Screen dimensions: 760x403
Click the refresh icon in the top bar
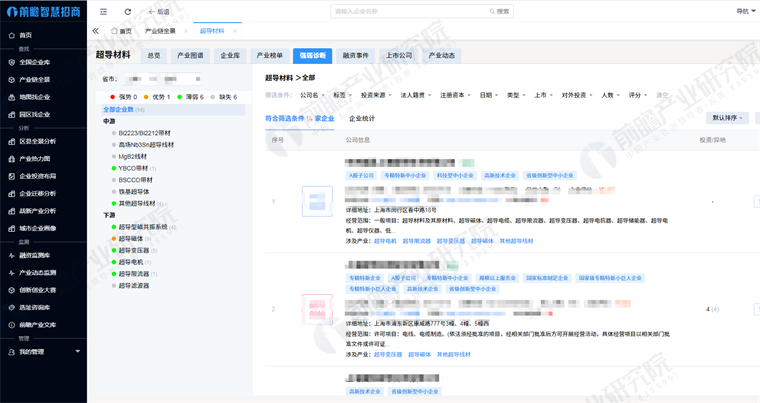click(x=127, y=12)
